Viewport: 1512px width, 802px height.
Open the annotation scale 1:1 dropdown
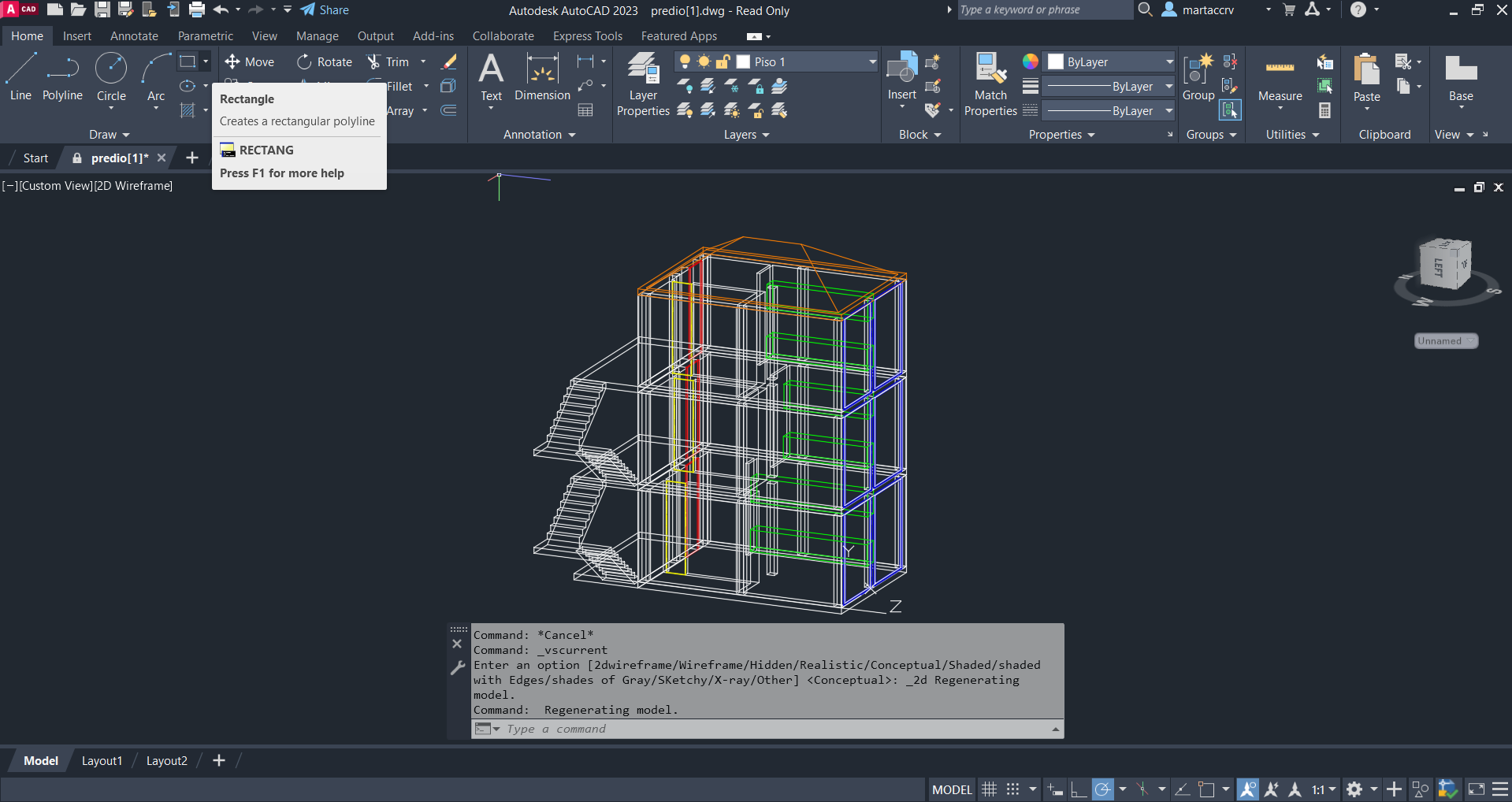tap(1324, 789)
